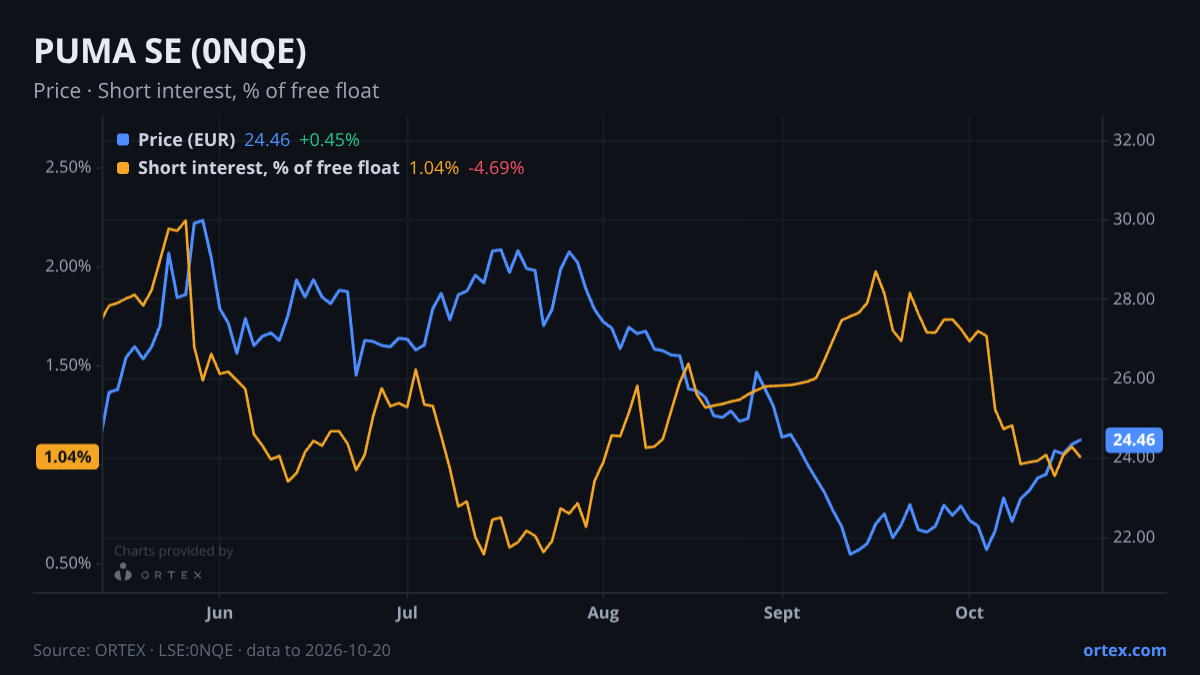Click the 'PUMA SE (0NQE)' chart title
Screen dimensions: 1200x675
click(x=170, y=52)
